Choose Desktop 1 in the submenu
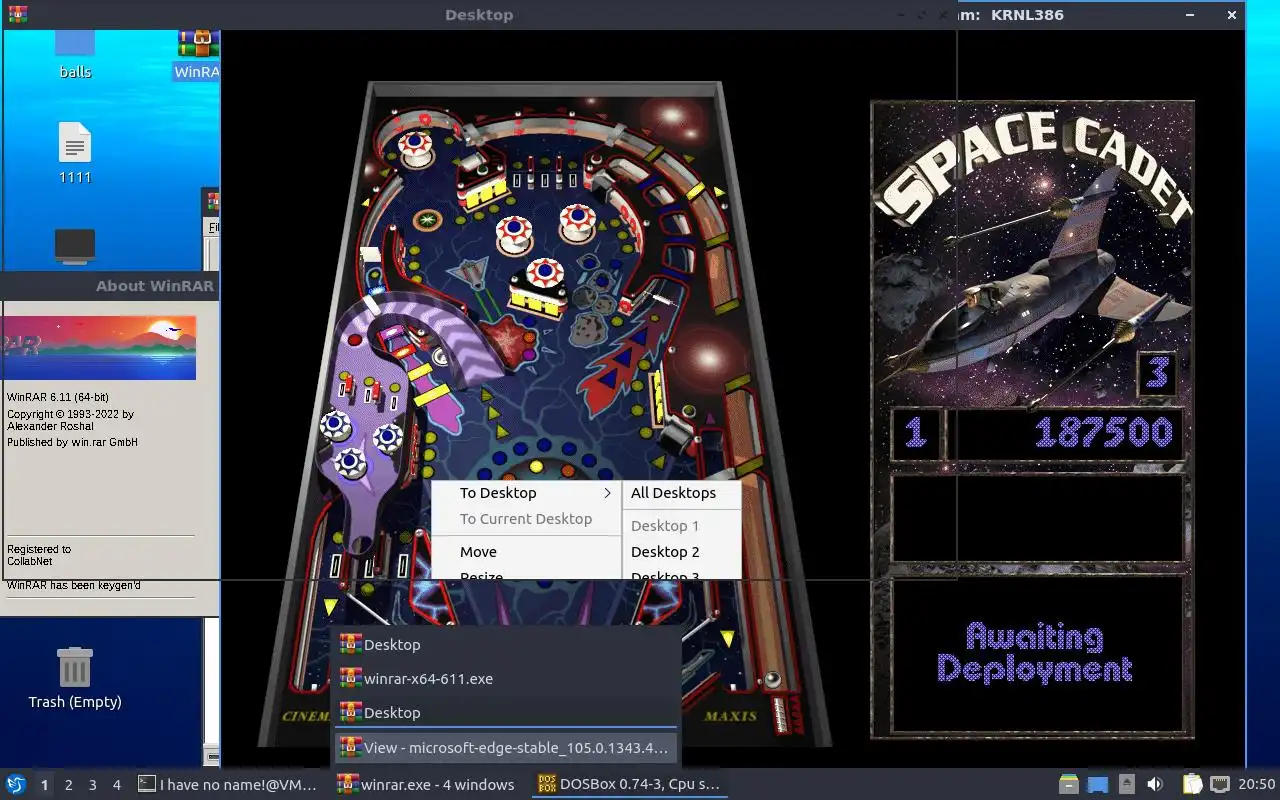This screenshot has width=1280, height=800. pos(665,526)
